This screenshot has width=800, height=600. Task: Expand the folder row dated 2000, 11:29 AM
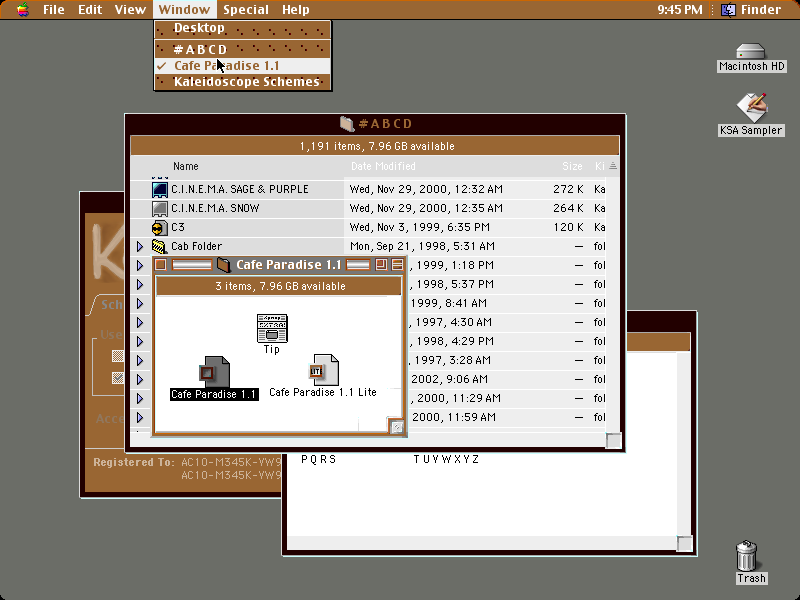click(x=140, y=398)
